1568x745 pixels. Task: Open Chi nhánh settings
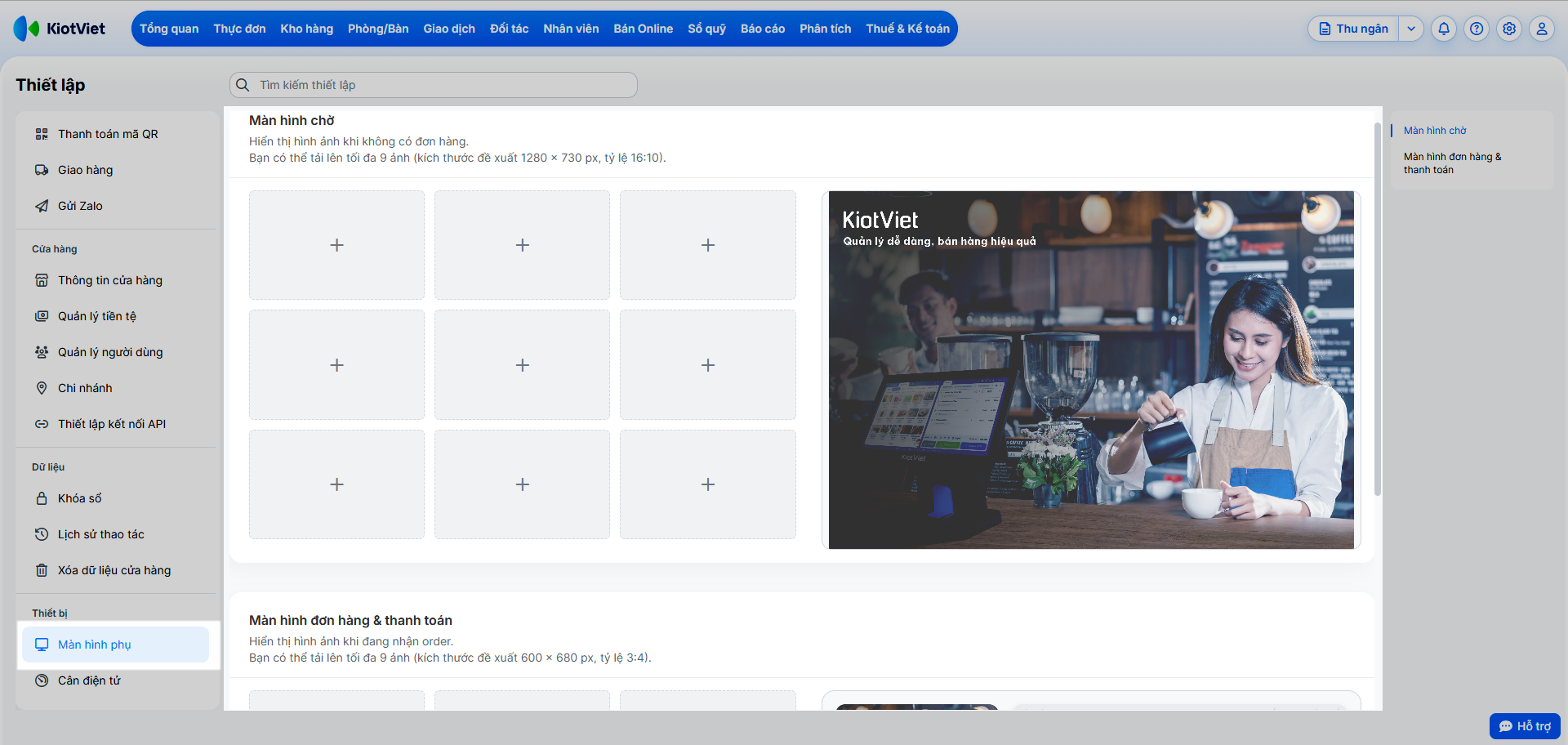[x=115, y=388]
